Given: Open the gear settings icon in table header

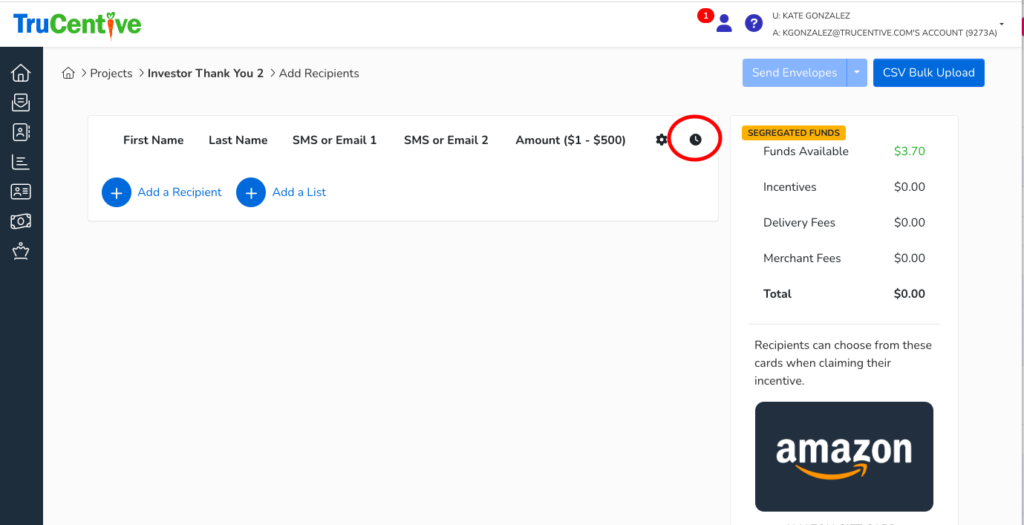Looking at the screenshot, I should click(x=661, y=140).
